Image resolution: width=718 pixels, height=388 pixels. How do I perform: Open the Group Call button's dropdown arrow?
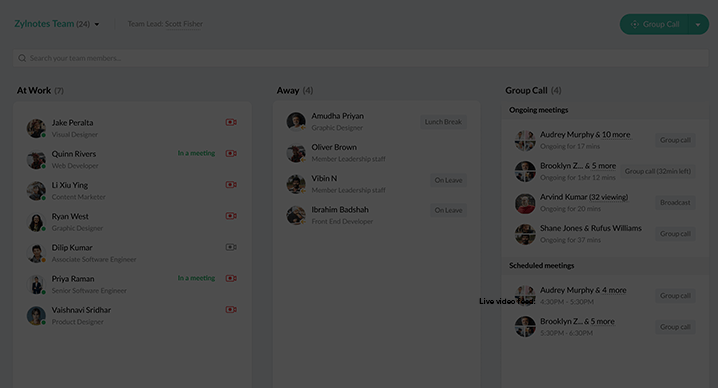[x=698, y=24]
